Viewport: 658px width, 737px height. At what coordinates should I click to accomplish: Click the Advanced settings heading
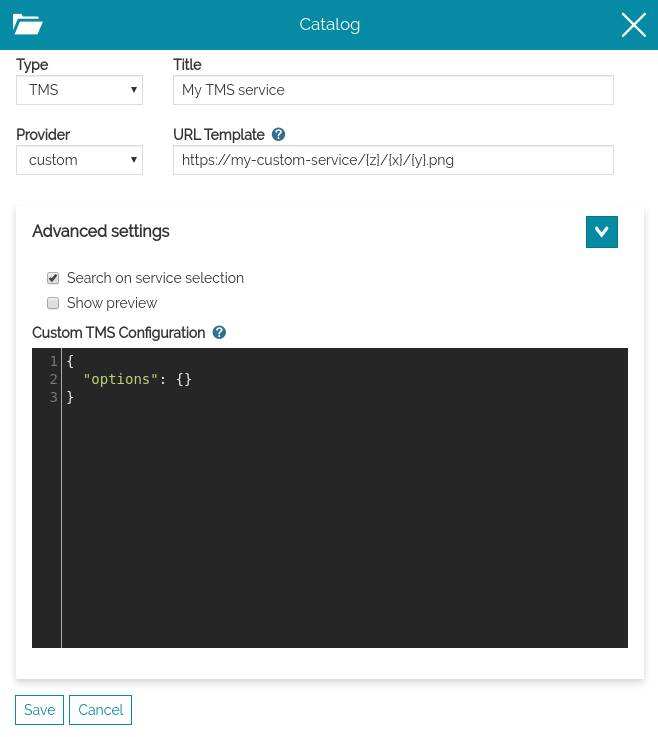pos(101,232)
